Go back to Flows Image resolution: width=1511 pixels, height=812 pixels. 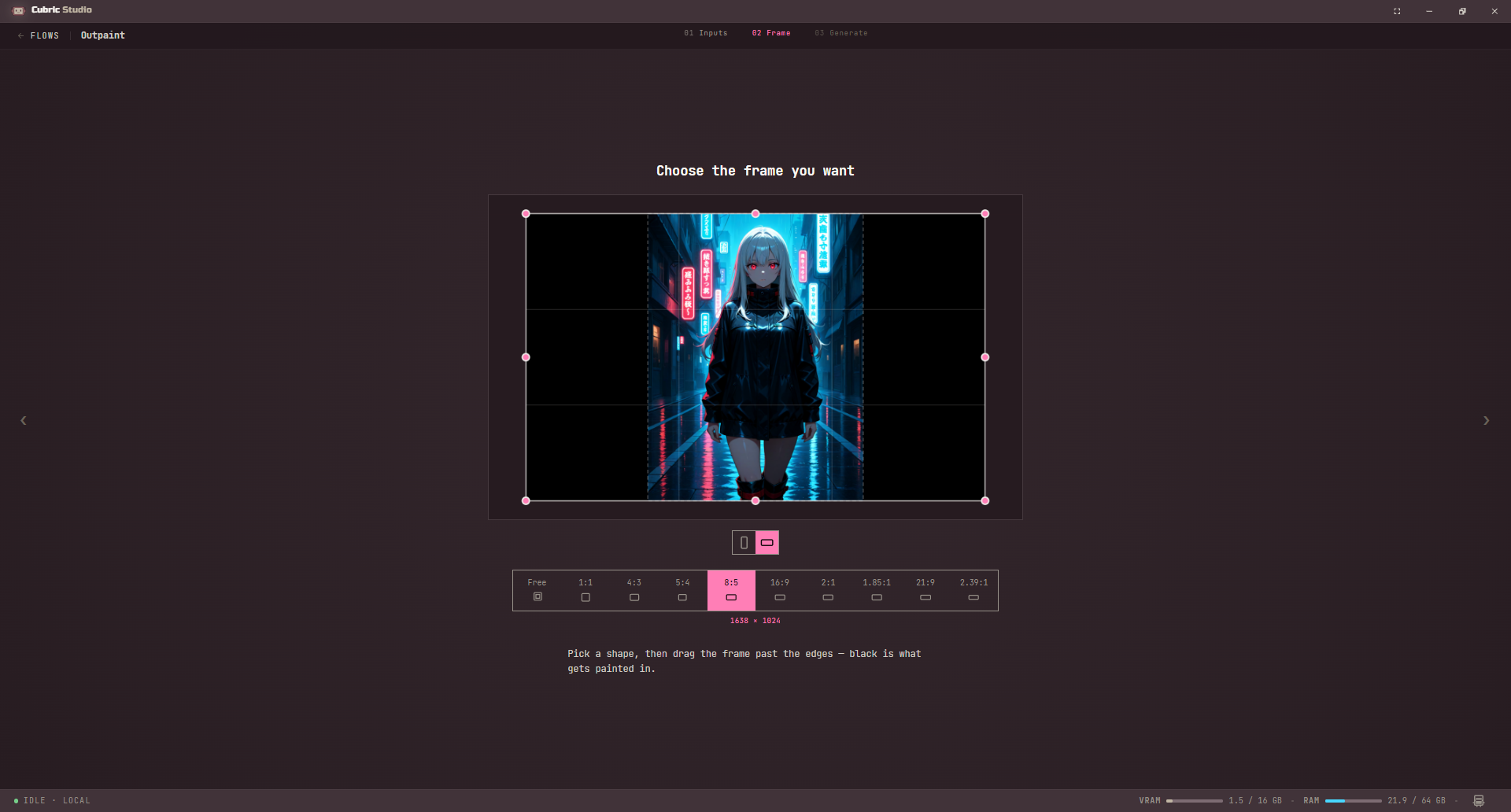click(x=39, y=35)
